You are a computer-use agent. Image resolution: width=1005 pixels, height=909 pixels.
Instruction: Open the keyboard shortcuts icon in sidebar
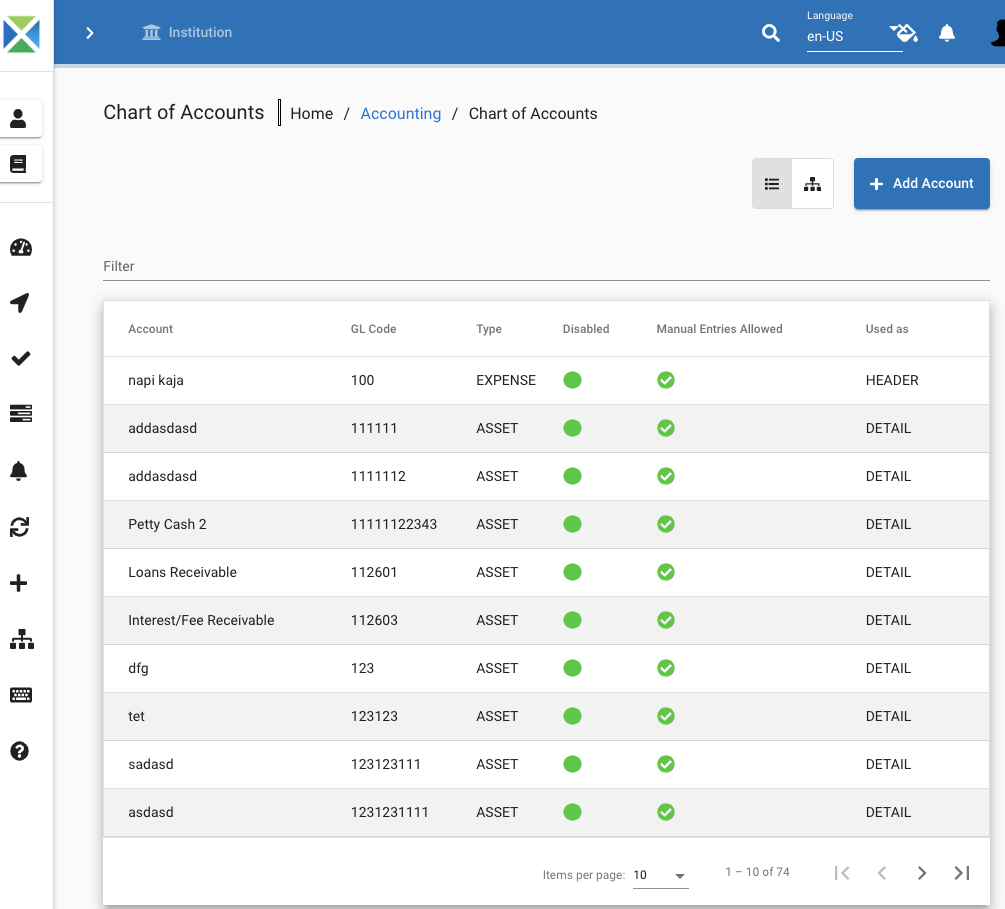20,695
